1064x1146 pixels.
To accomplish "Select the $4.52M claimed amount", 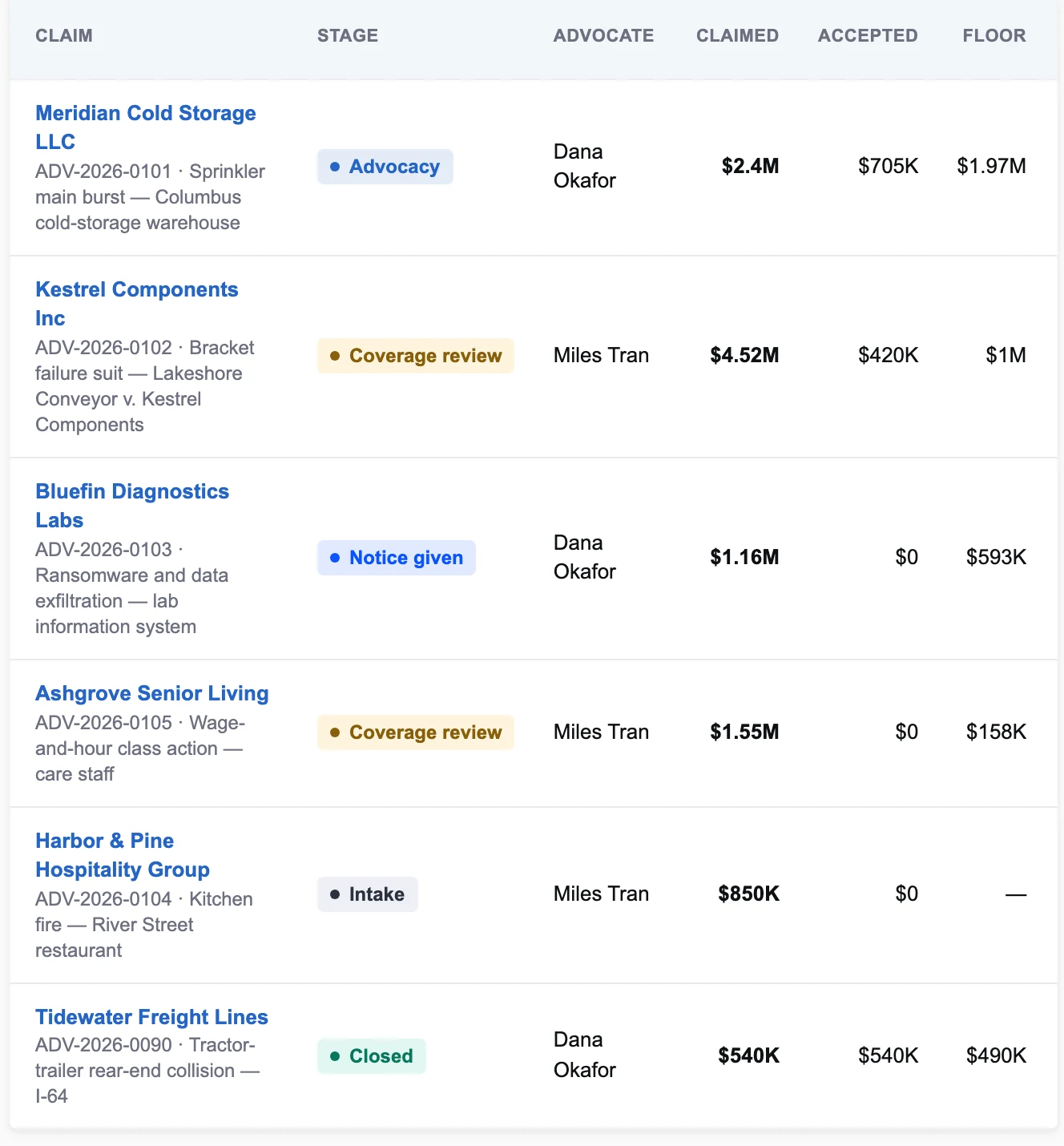I will [745, 355].
